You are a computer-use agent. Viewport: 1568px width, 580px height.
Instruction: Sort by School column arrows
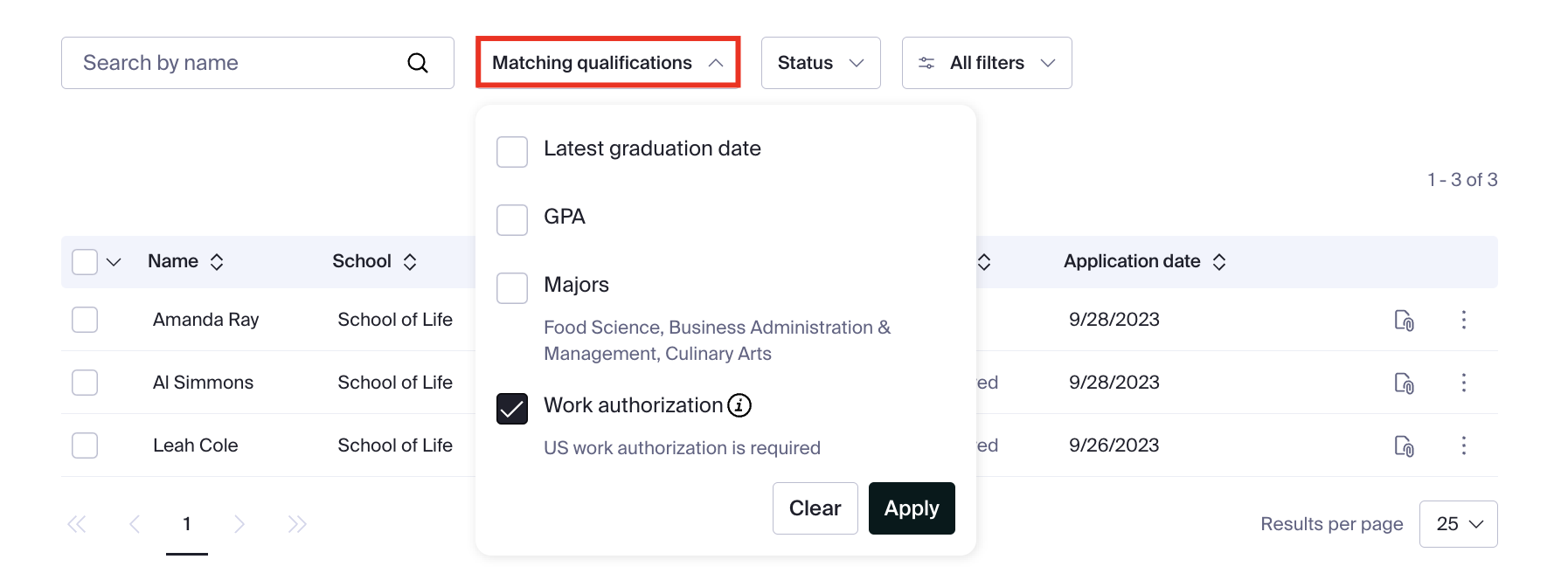point(410,262)
